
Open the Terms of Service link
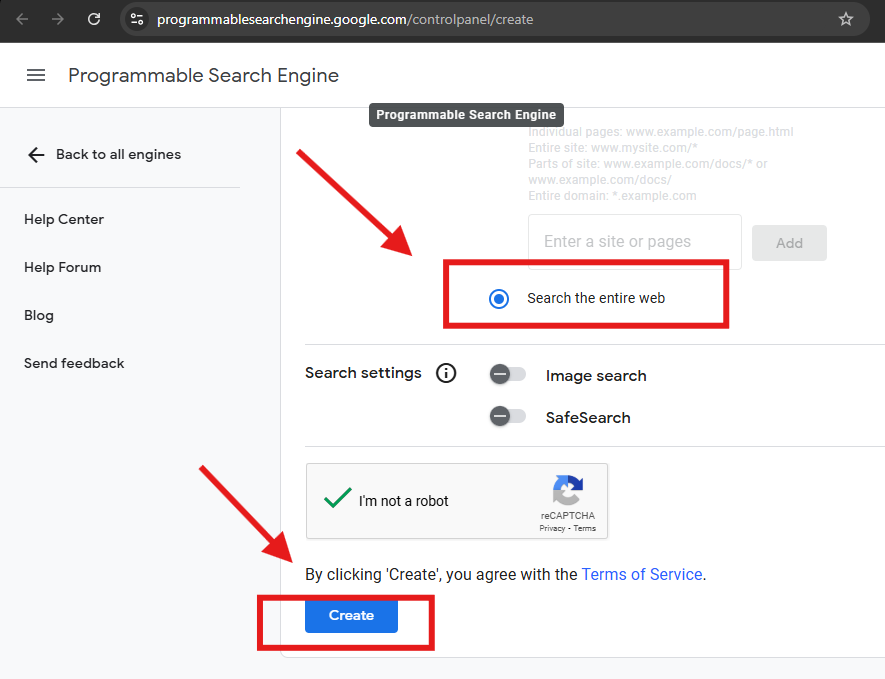[x=642, y=574]
